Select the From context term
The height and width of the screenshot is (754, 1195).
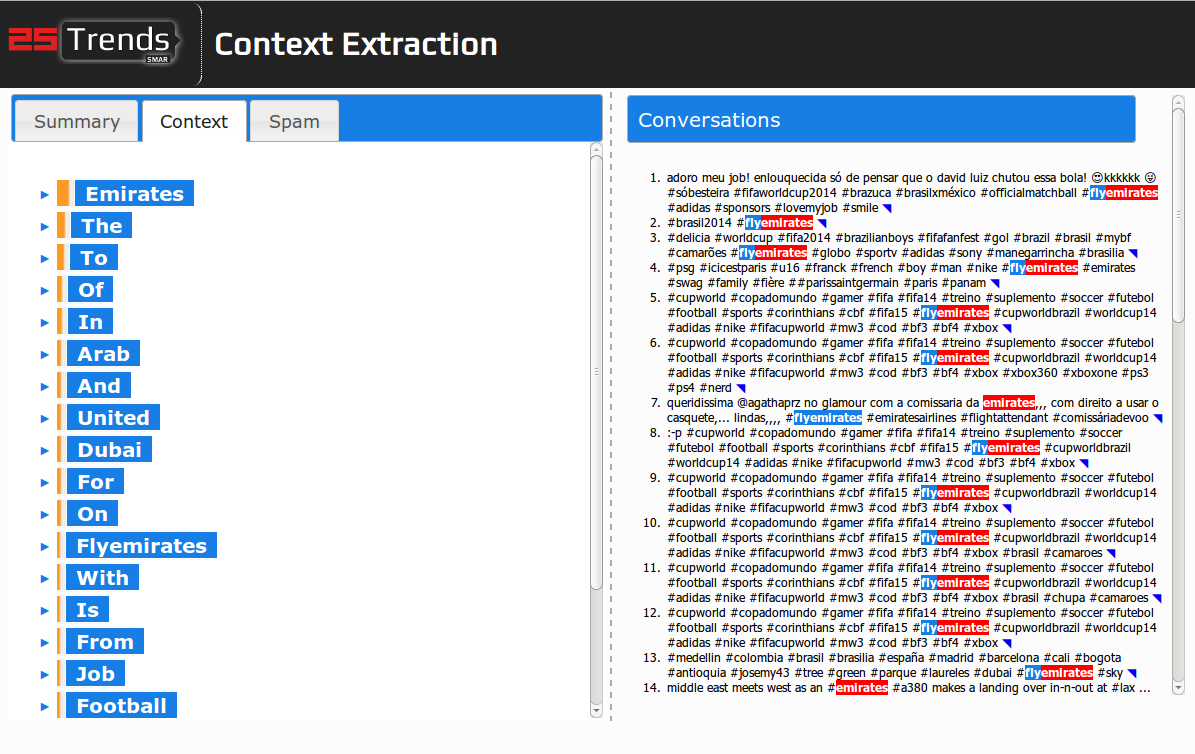[x=105, y=642]
